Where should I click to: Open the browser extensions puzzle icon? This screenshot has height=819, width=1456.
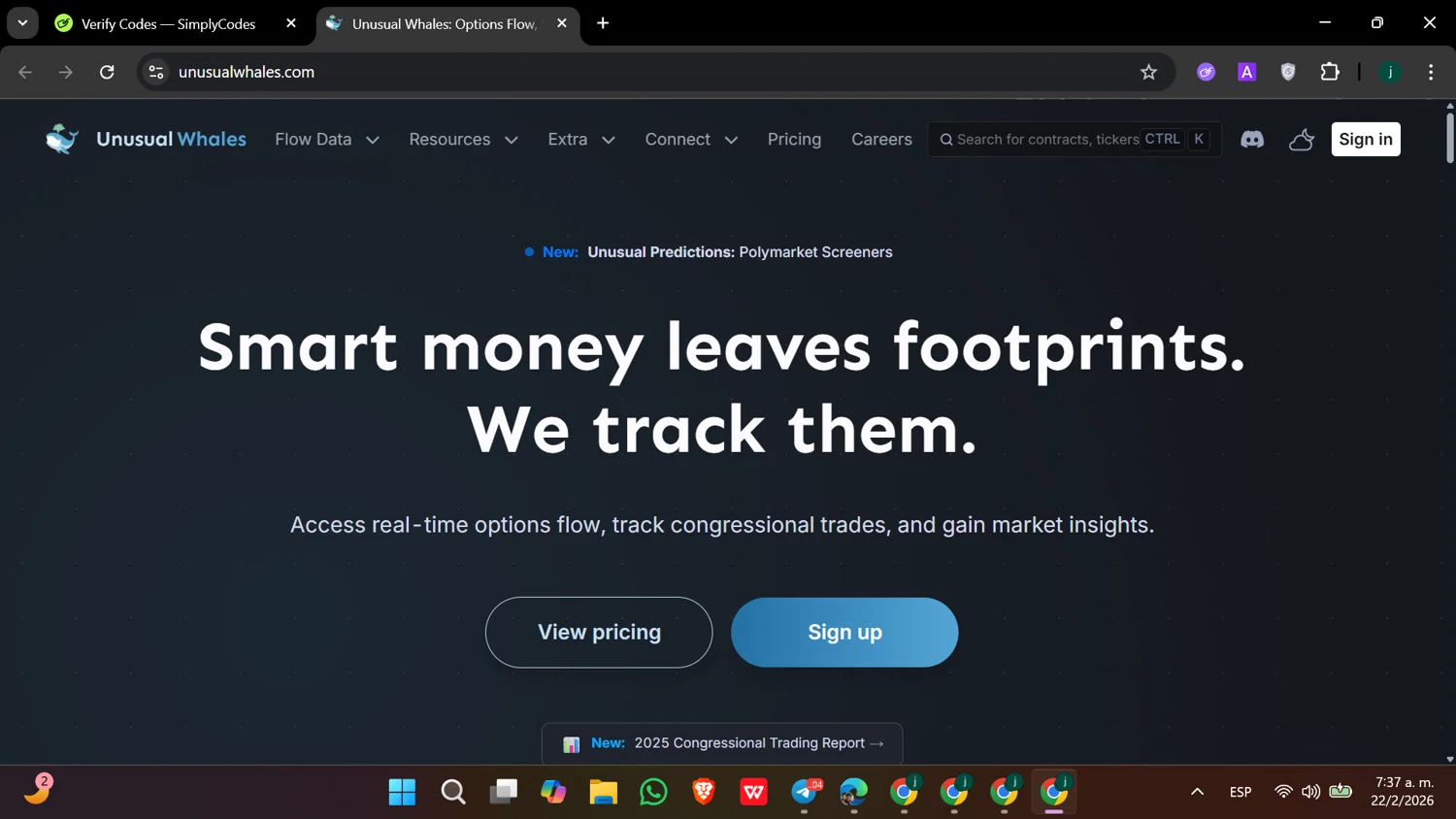(1330, 72)
